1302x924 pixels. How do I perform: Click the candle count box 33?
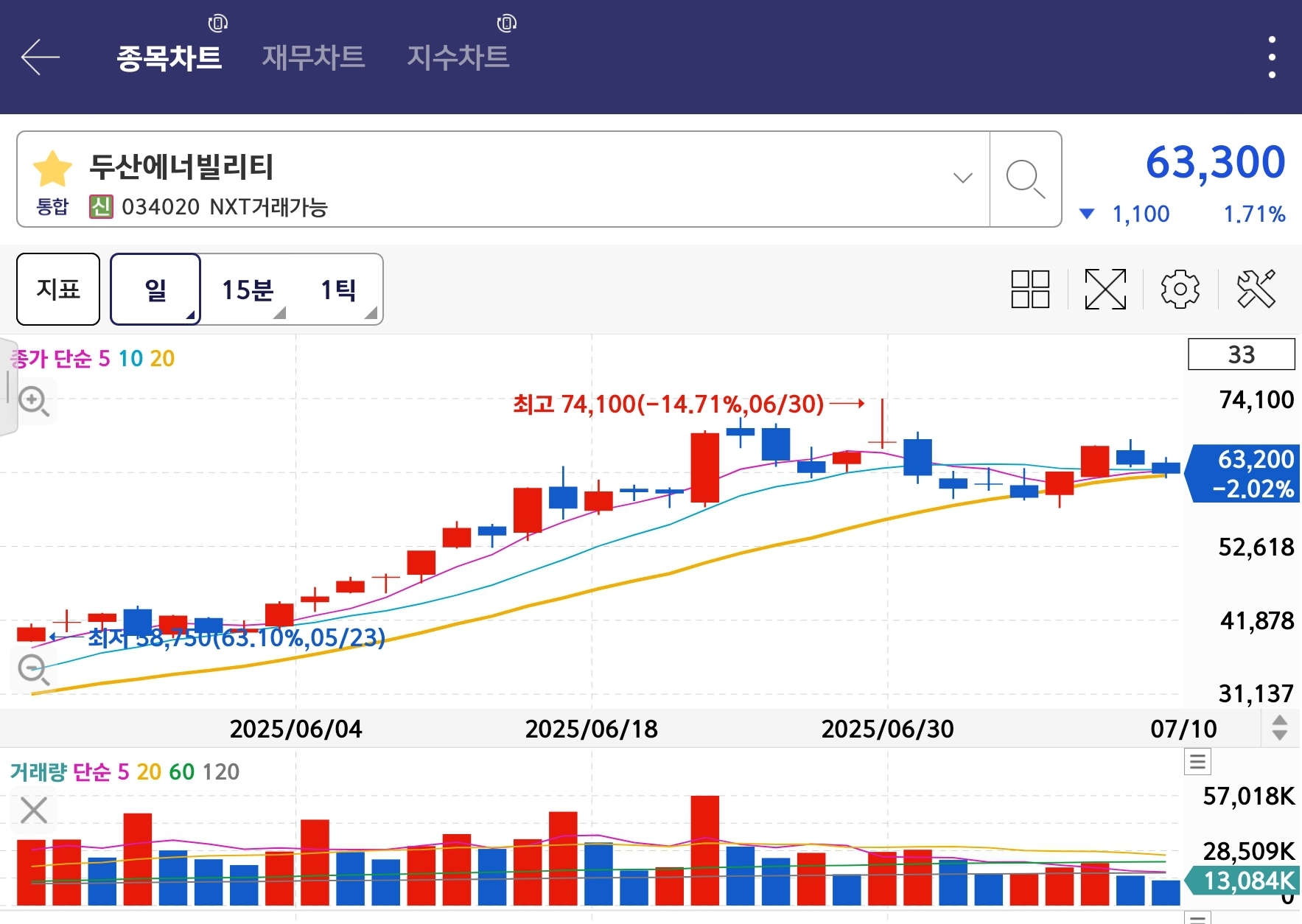(x=1242, y=354)
